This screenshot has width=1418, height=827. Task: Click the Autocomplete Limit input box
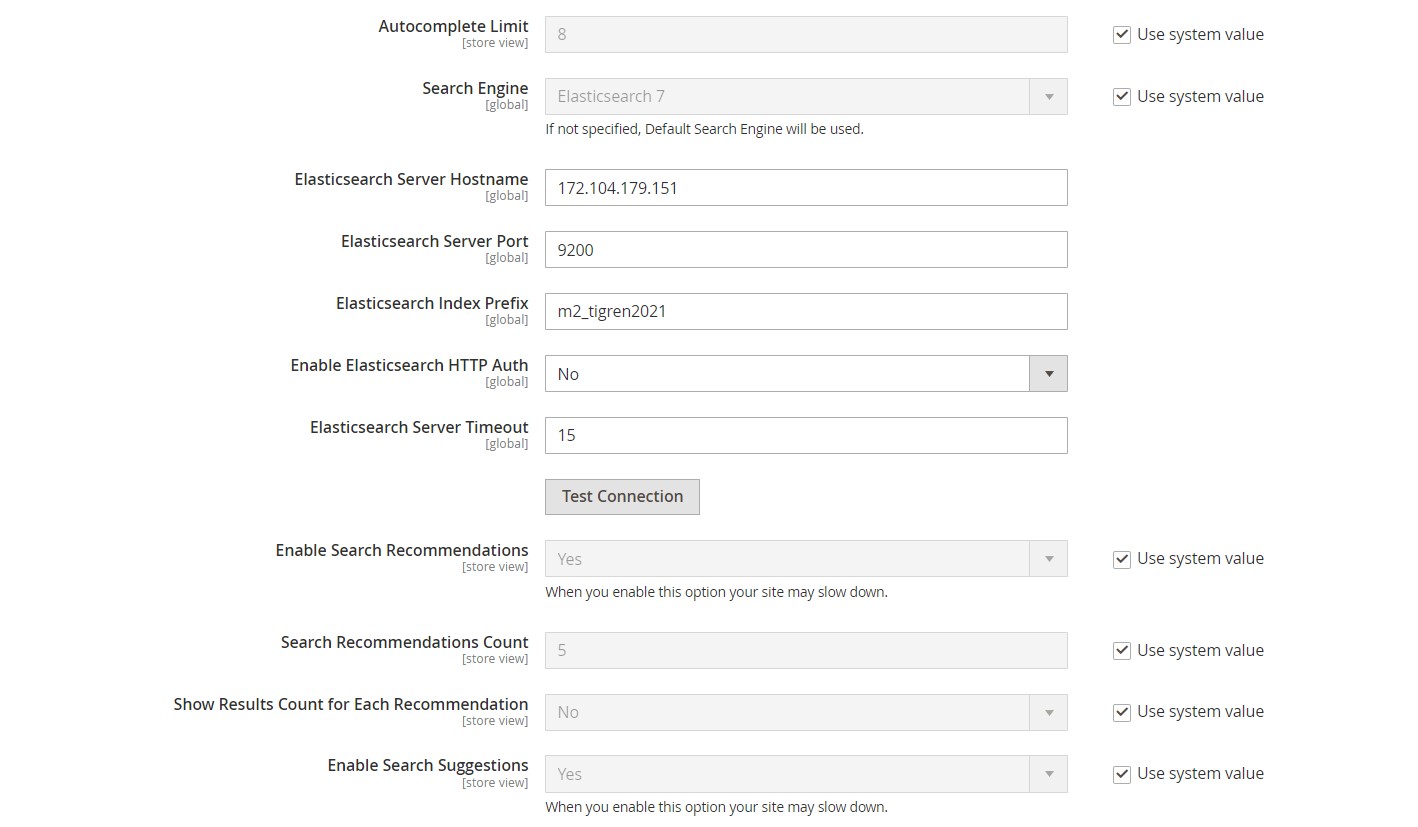(x=805, y=35)
